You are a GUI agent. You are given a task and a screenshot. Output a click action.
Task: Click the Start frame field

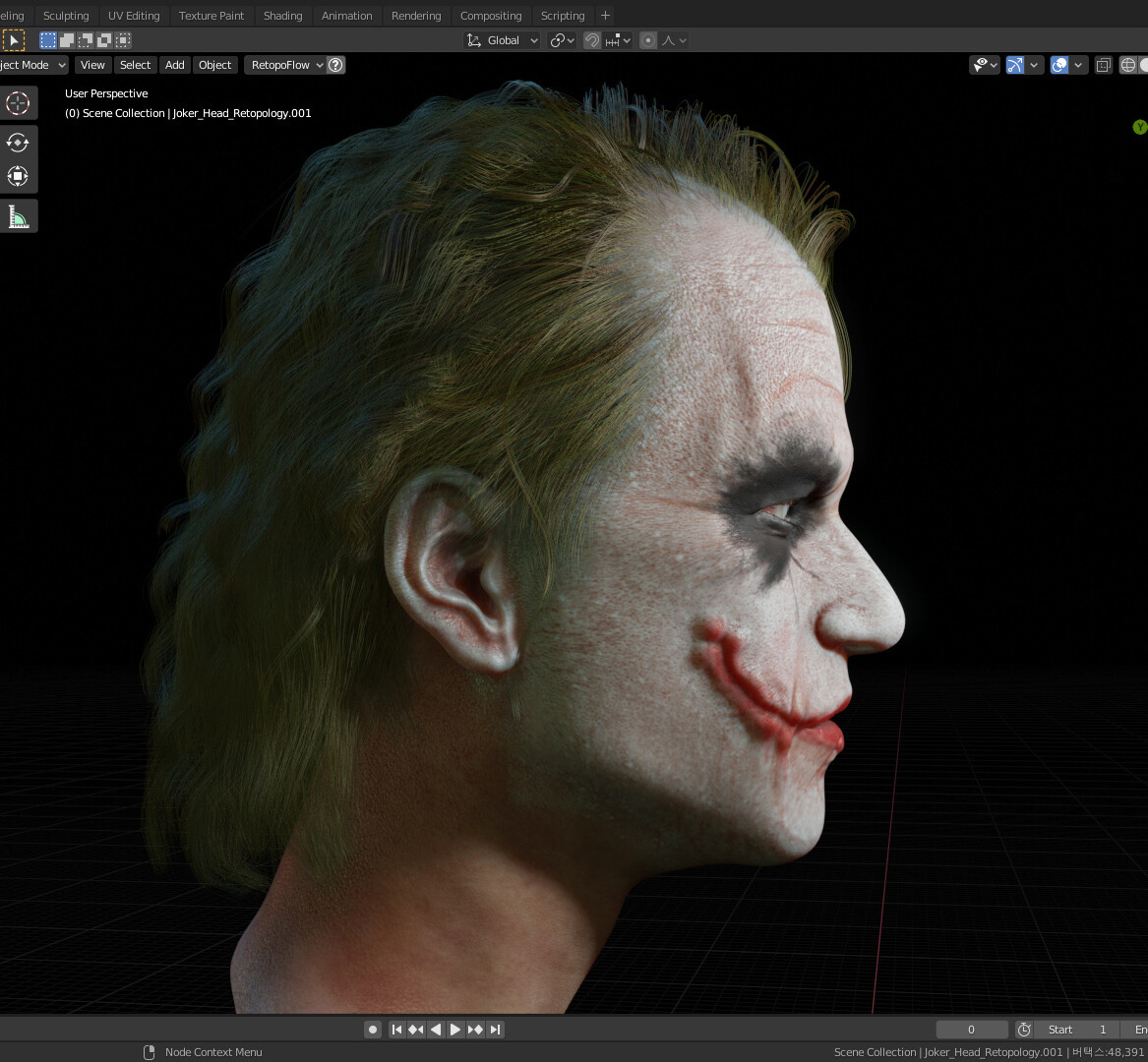pyautogui.click(x=1076, y=1030)
